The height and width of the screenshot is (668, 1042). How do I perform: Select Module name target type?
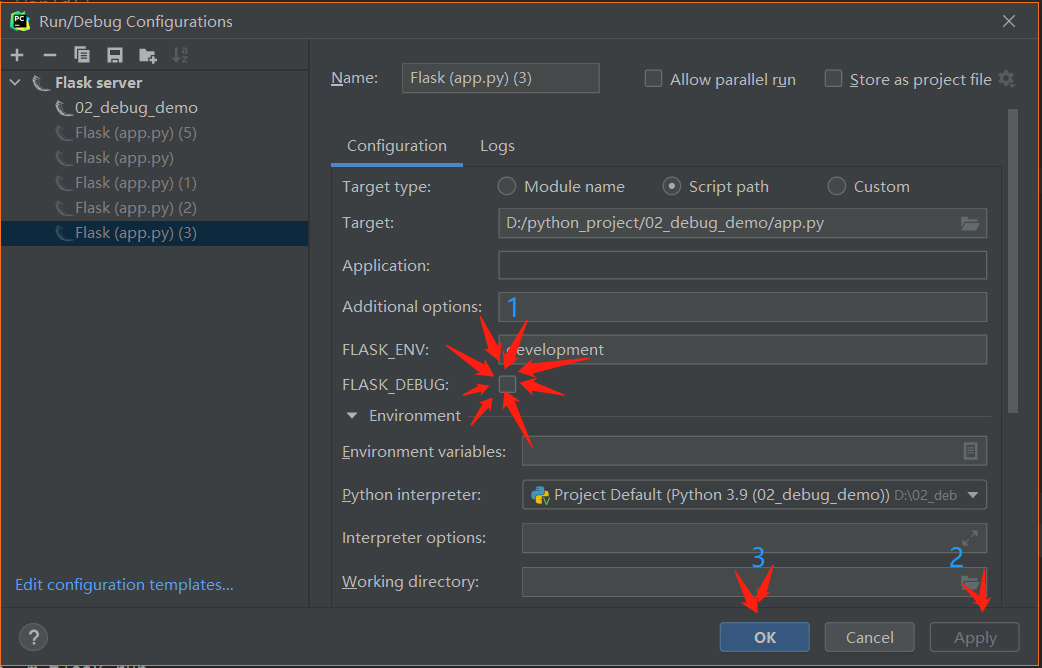point(507,187)
